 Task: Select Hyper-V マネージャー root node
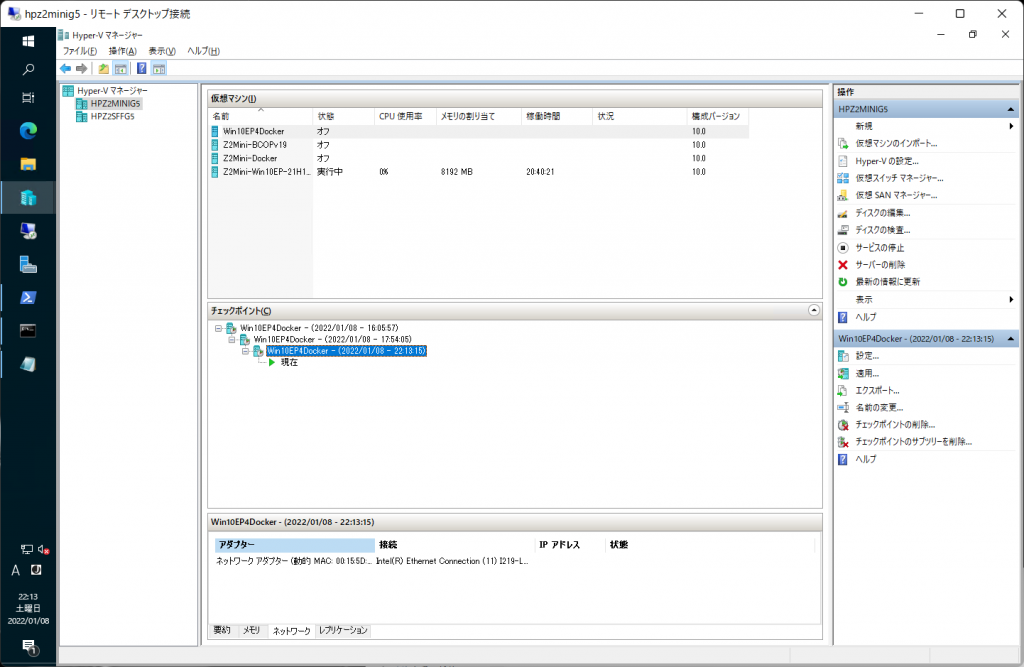click(112, 91)
